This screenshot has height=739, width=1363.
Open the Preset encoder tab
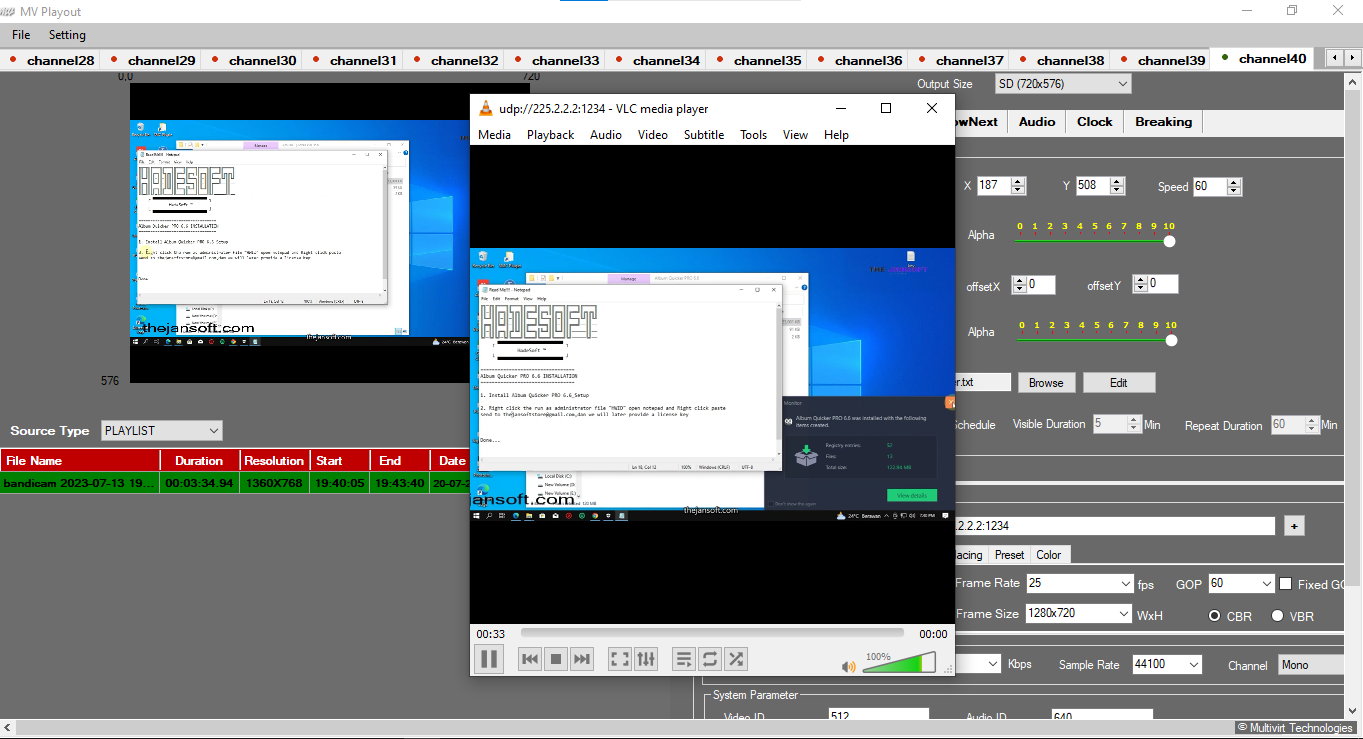pos(1009,554)
